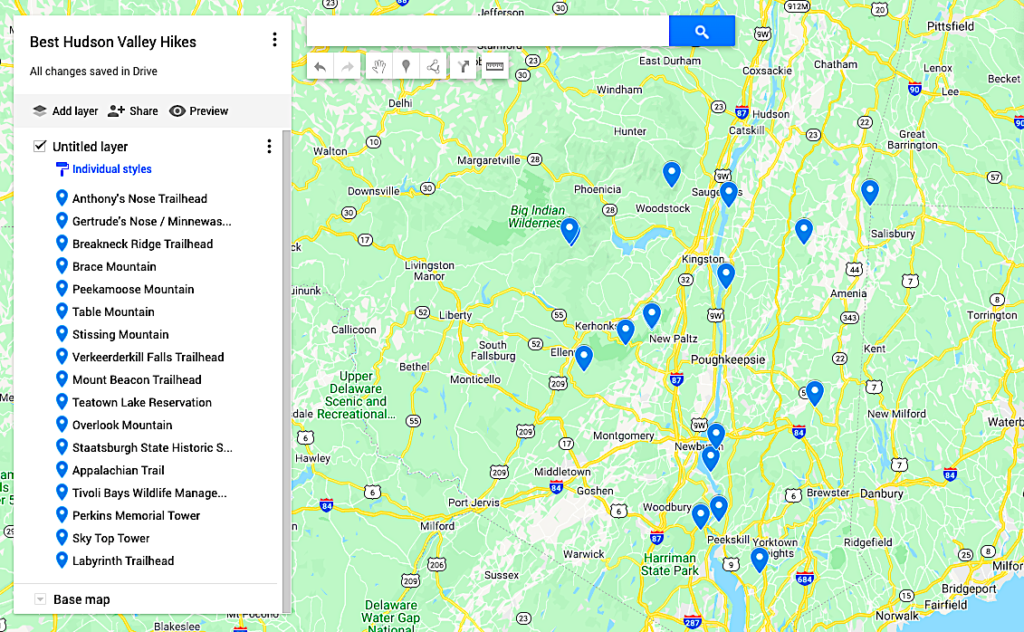The height and width of the screenshot is (632, 1024).
Task: Select Verkeerderkill Falls Trailhead entry
Action: [150, 357]
